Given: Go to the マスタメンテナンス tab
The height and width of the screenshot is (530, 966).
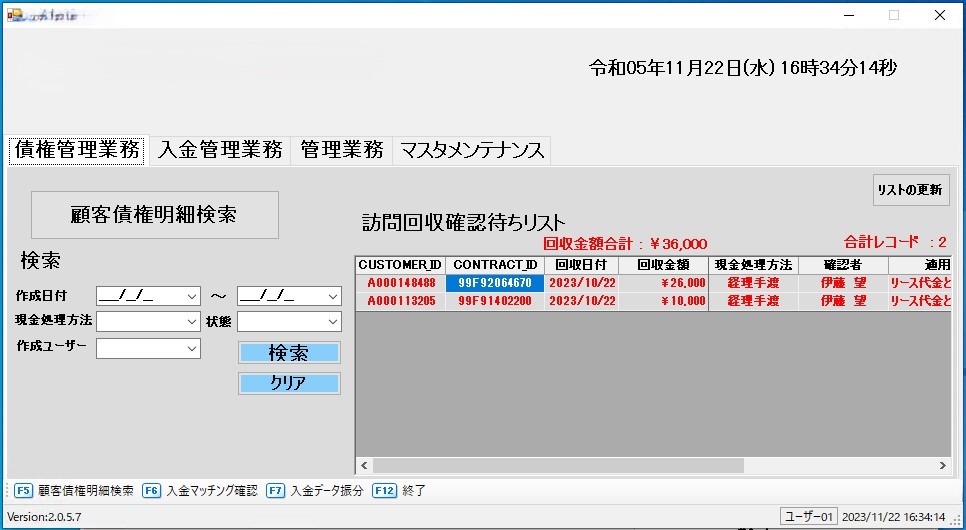Looking at the screenshot, I should pyautogui.click(x=472, y=150).
